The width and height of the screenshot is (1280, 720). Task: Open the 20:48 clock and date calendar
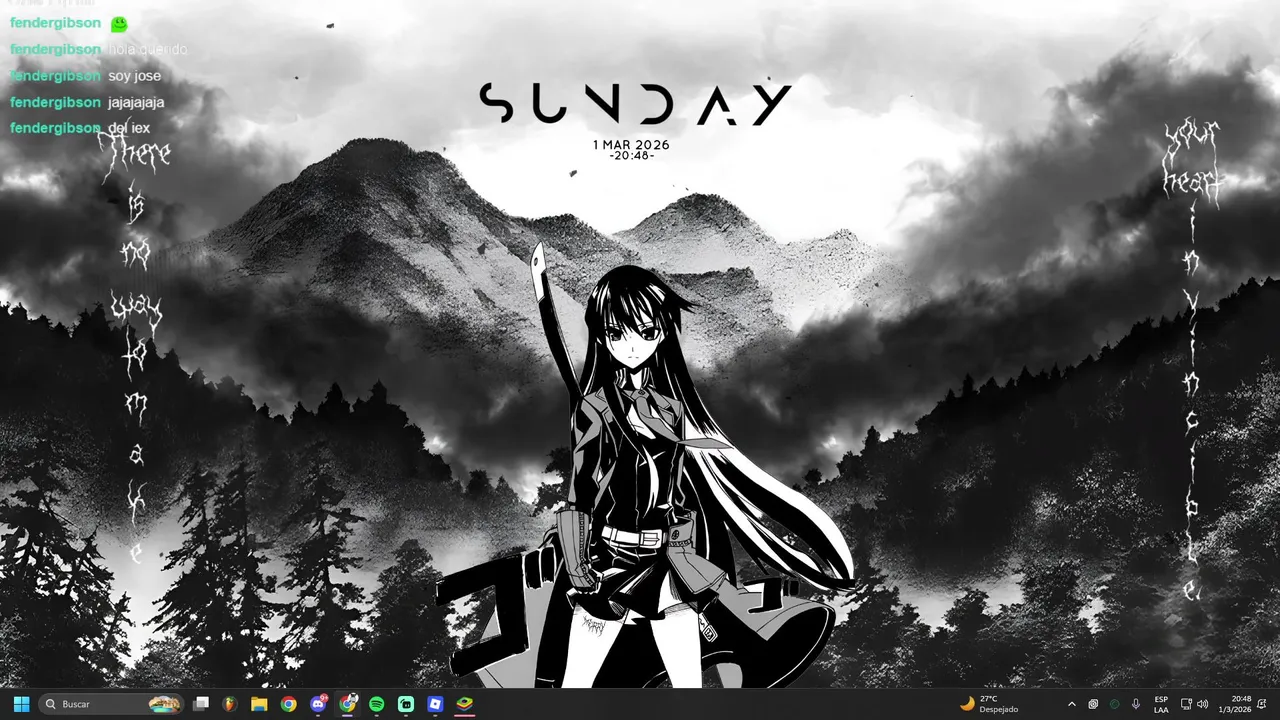[1236, 704]
